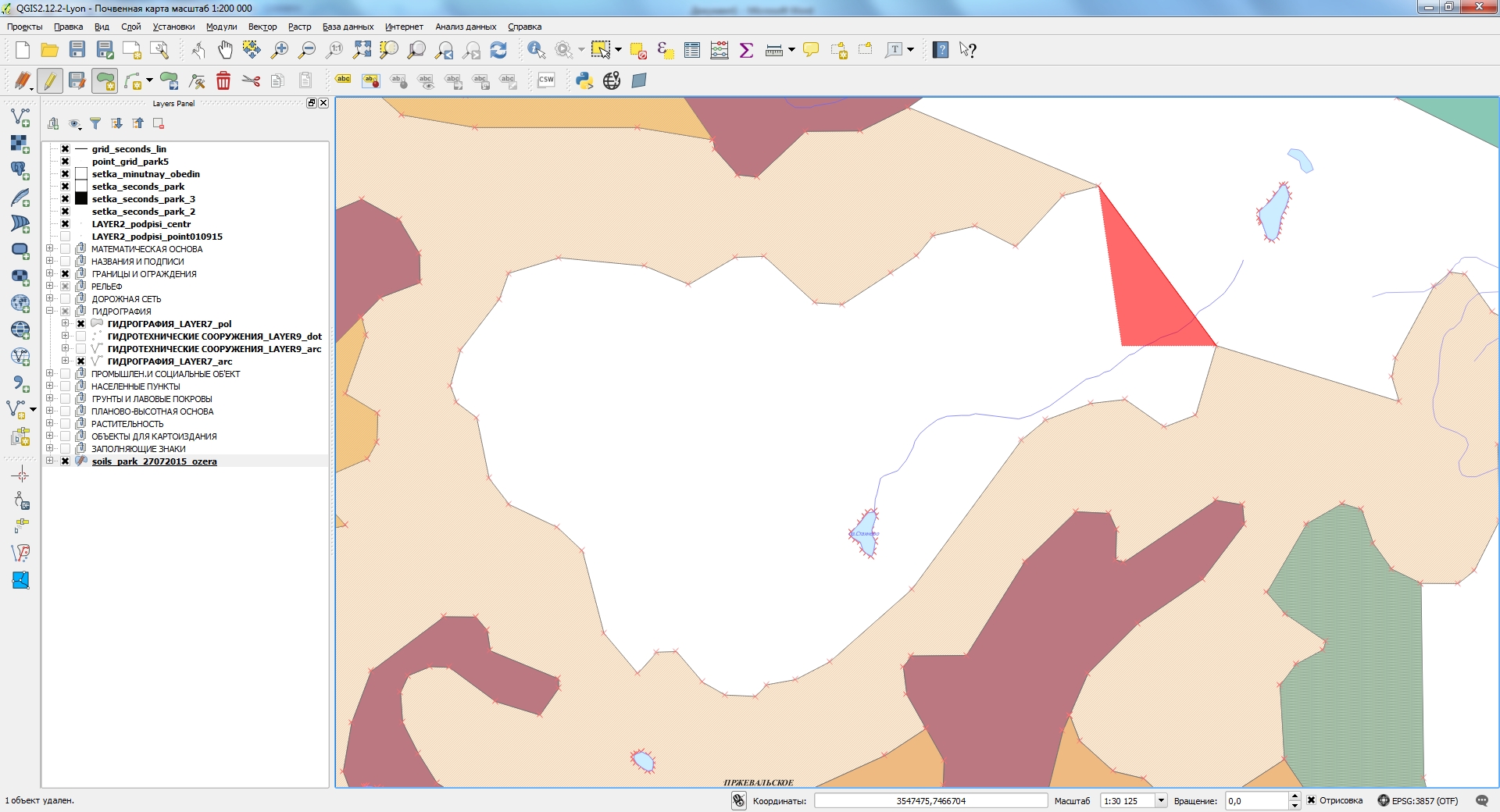Toggle Отрисовка checkbox in status bar

tap(1311, 801)
